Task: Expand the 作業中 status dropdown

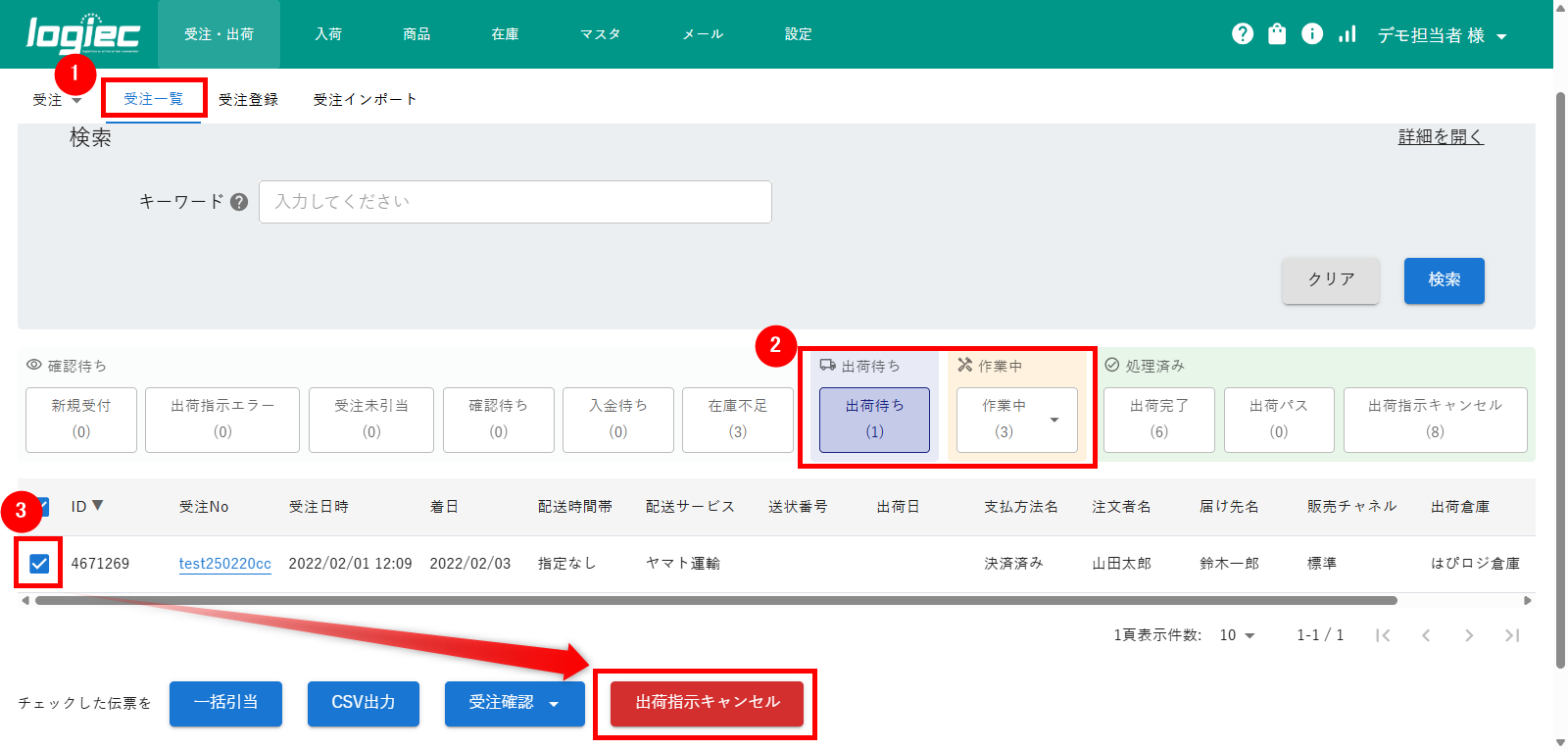Action: (x=1053, y=420)
